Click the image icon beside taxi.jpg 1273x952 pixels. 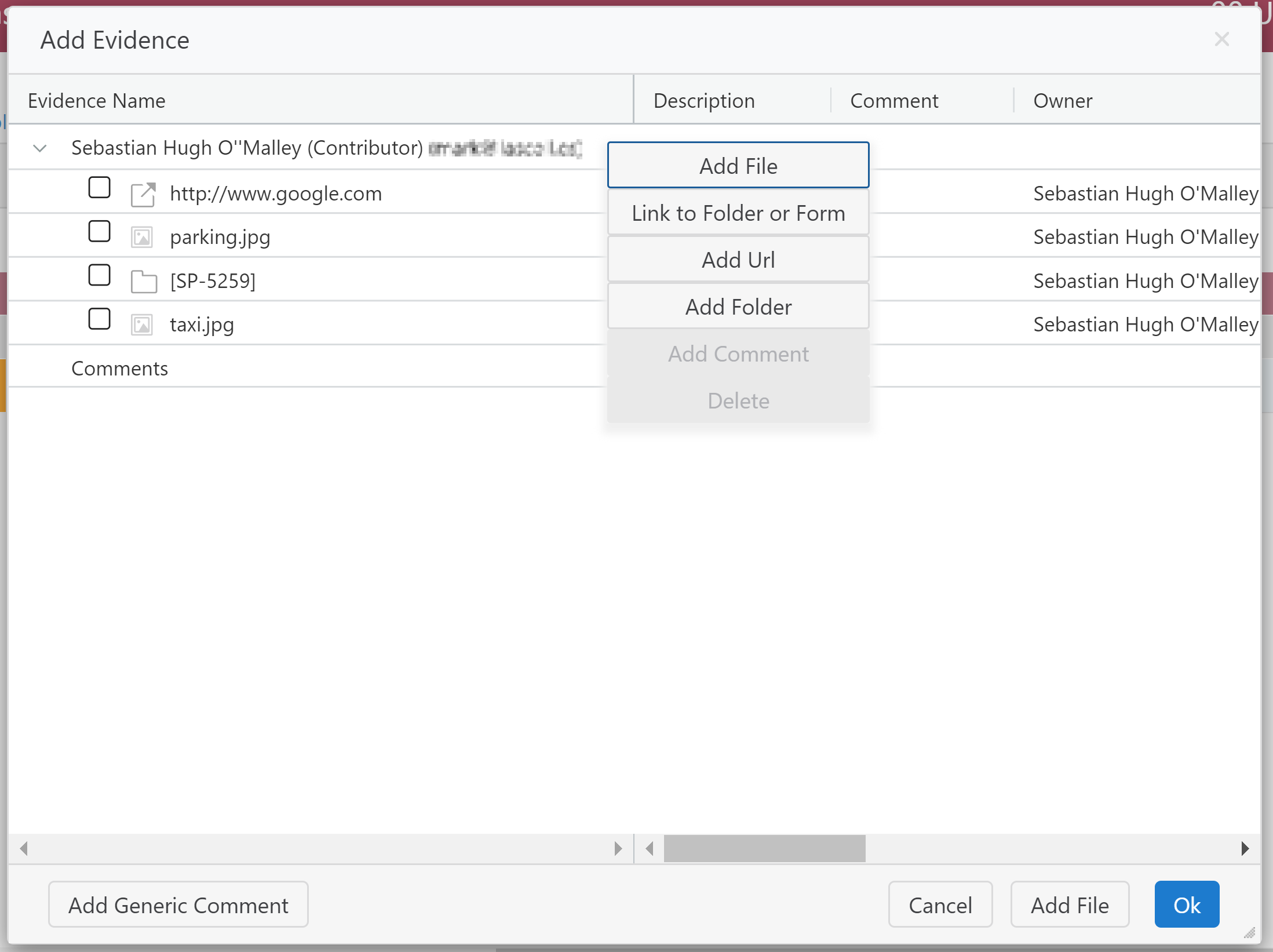[142, 325]
